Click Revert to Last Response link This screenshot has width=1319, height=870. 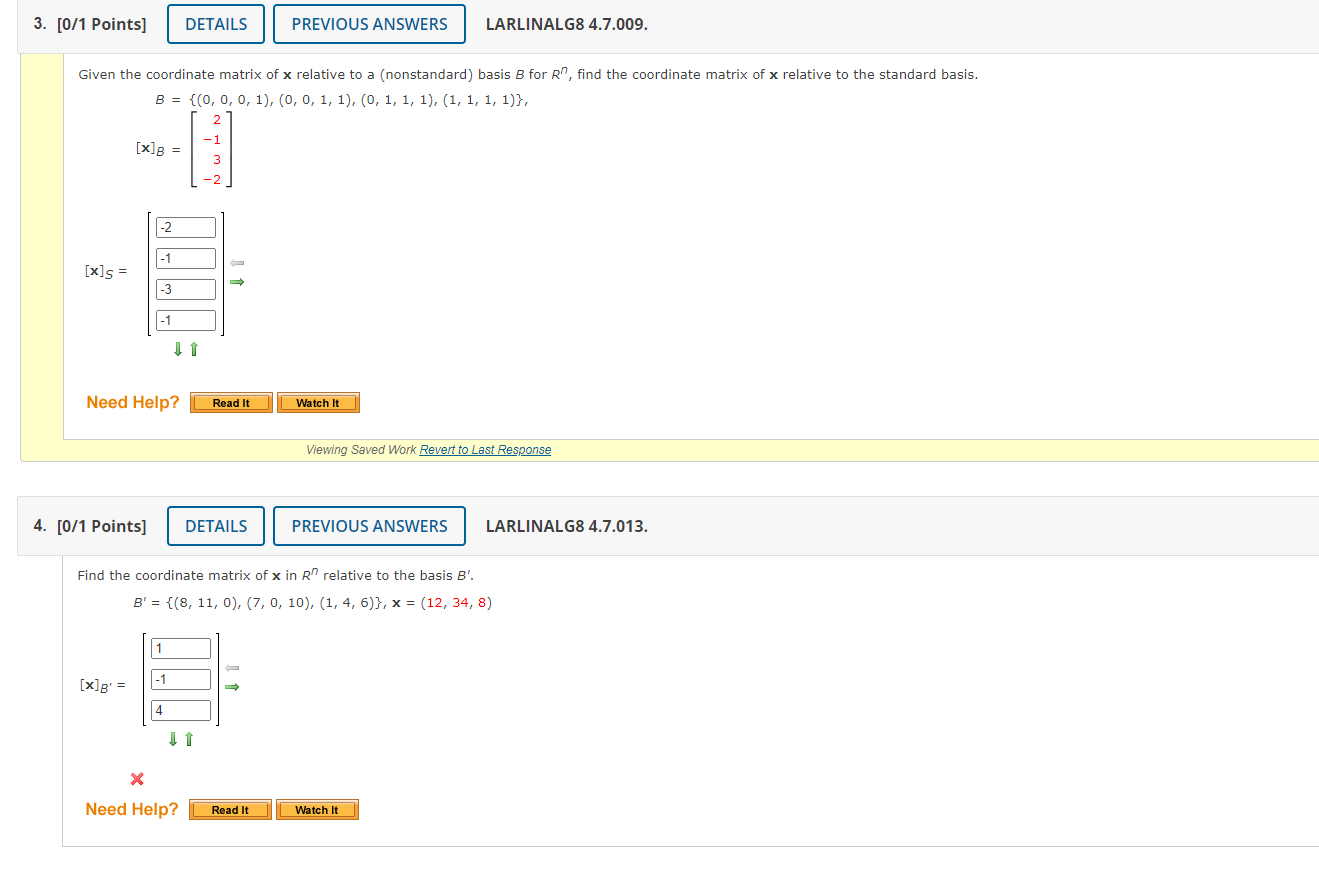485,450
